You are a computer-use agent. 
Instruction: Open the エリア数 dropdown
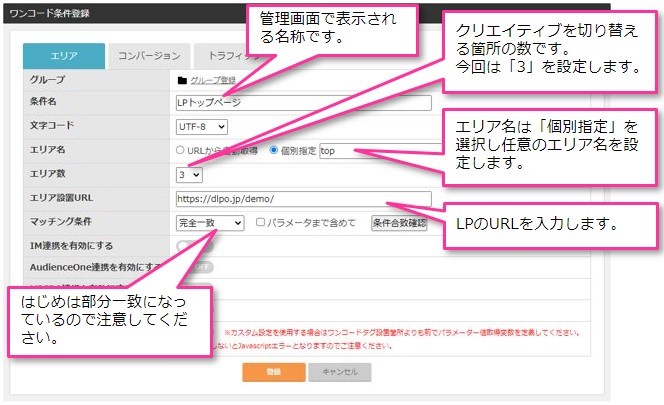(189, 174)
